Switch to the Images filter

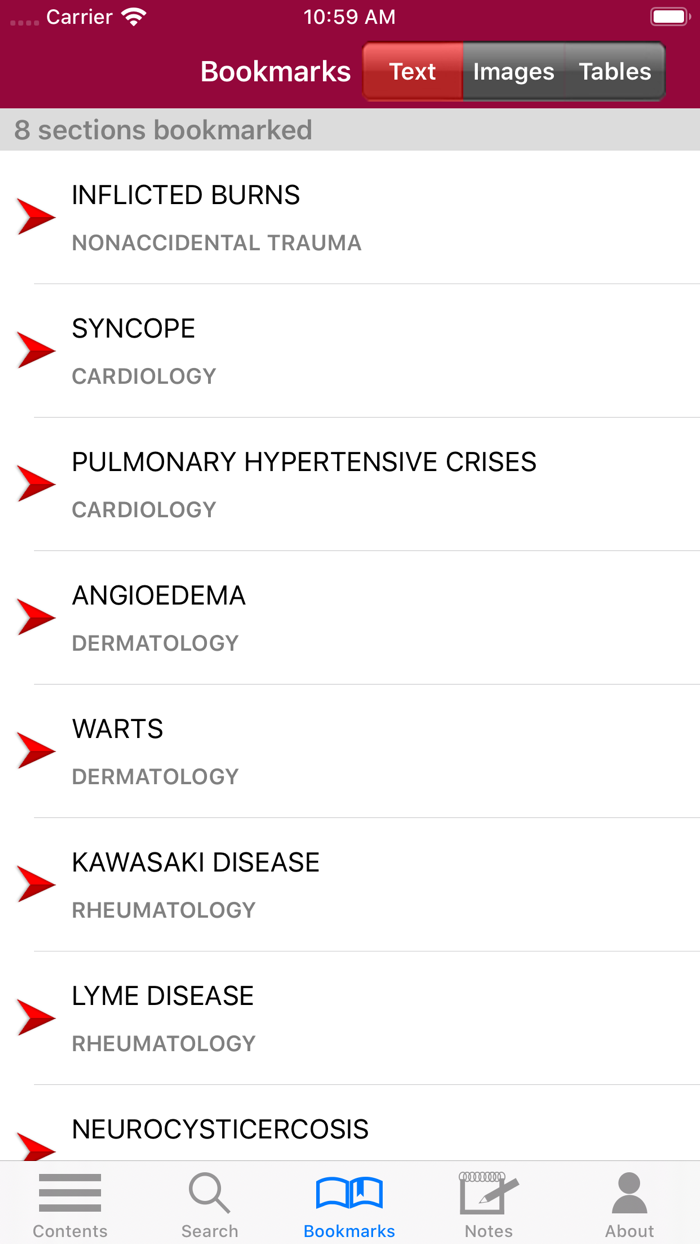tap(513, 71)
